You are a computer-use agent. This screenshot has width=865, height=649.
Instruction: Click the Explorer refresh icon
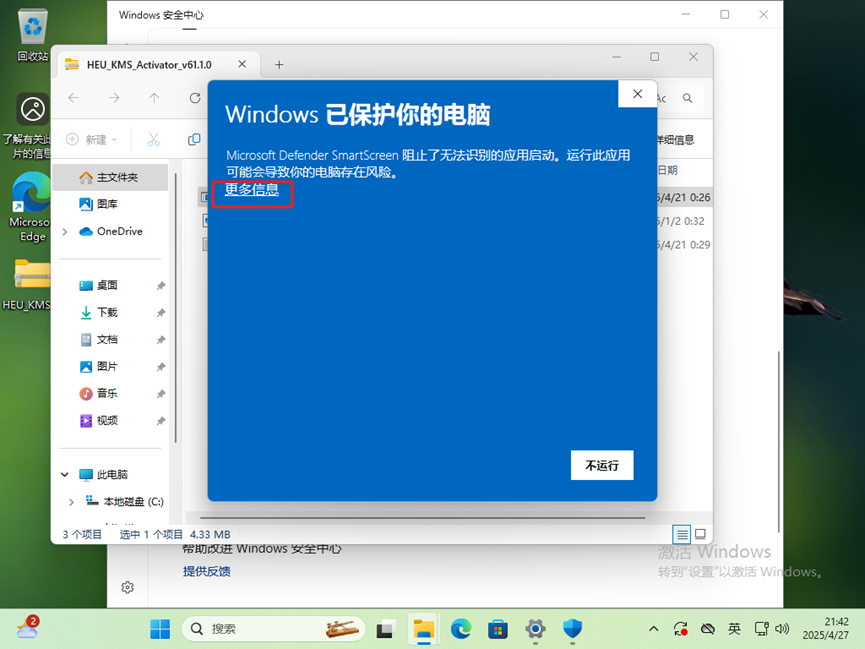(195, 98)
